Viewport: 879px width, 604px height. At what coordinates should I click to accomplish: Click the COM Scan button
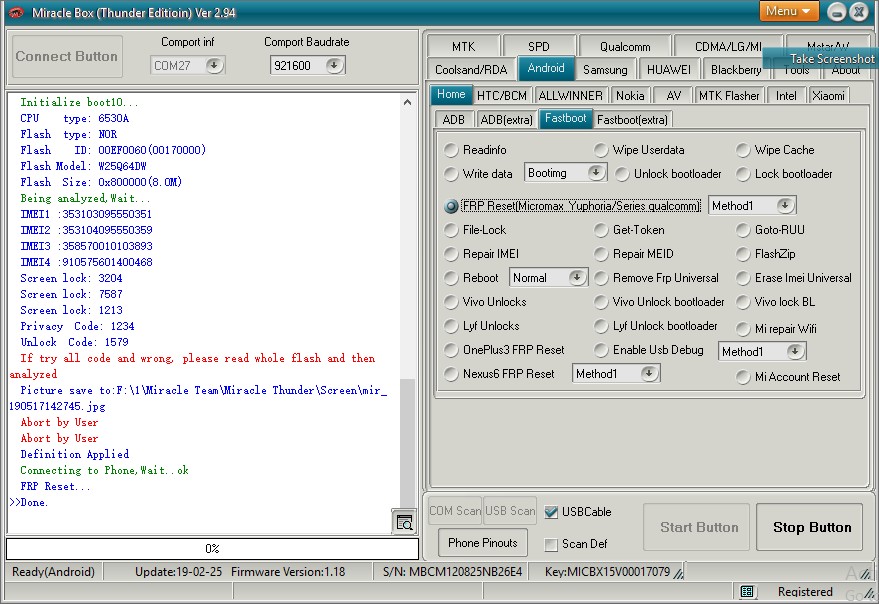point(455,510)
